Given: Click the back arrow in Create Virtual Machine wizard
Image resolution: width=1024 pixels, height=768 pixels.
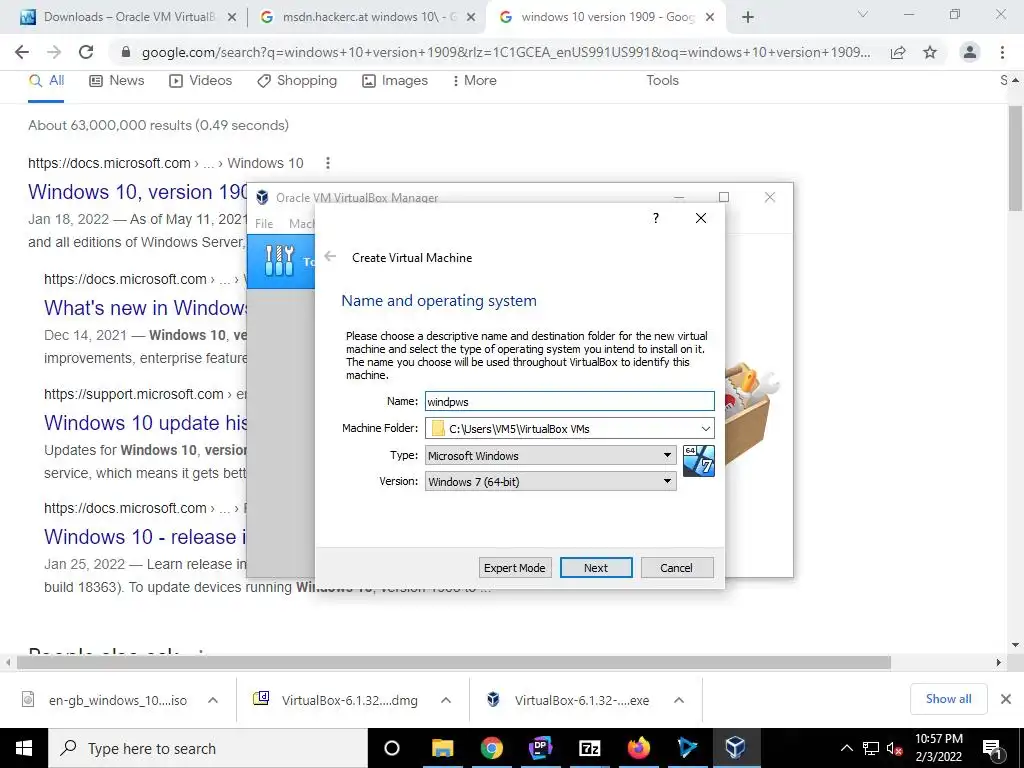Looking at the screenshot, I should click(x=330, y=257).
